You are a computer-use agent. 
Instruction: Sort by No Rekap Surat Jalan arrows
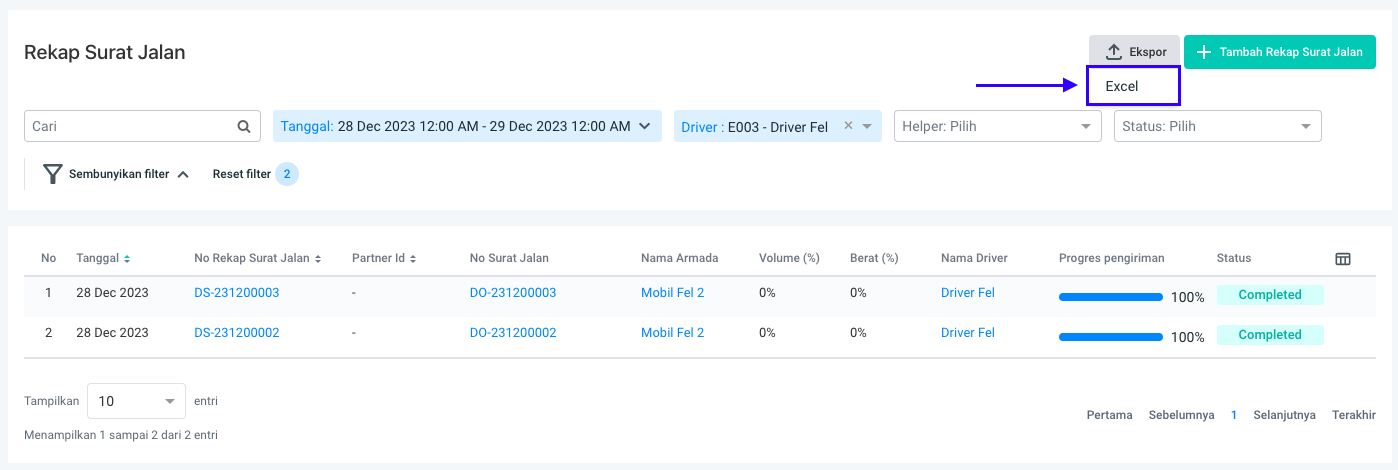pyautogui.click(x=318, y=259)
